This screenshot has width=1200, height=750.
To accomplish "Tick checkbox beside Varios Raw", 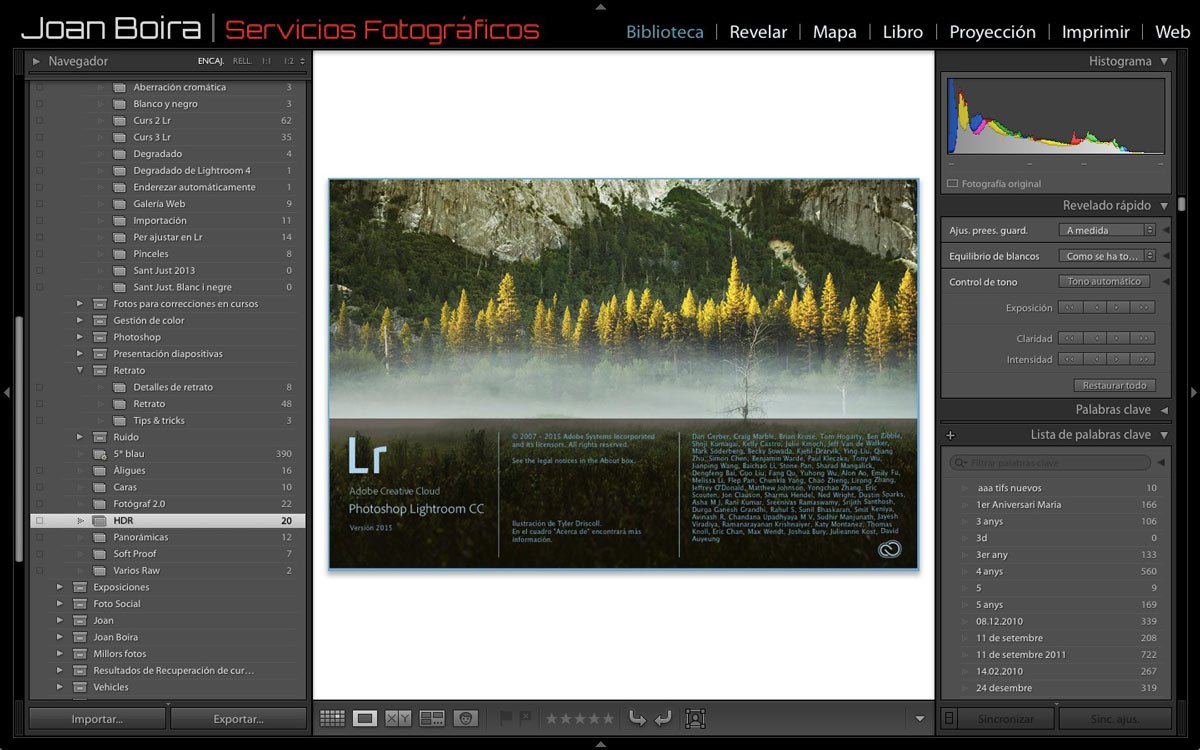I will (39, 571).
